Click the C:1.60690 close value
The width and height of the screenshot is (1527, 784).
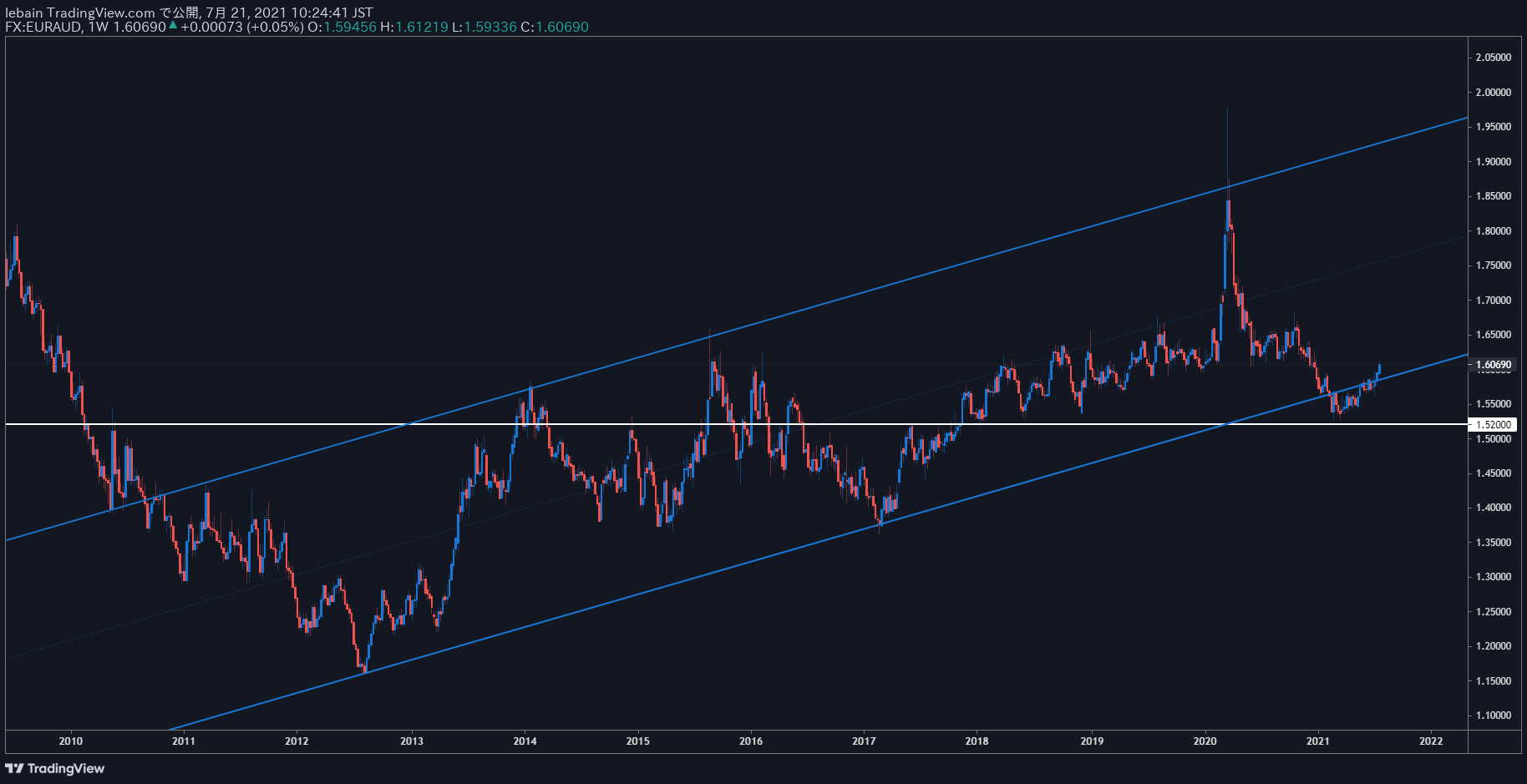coord(555,27)
